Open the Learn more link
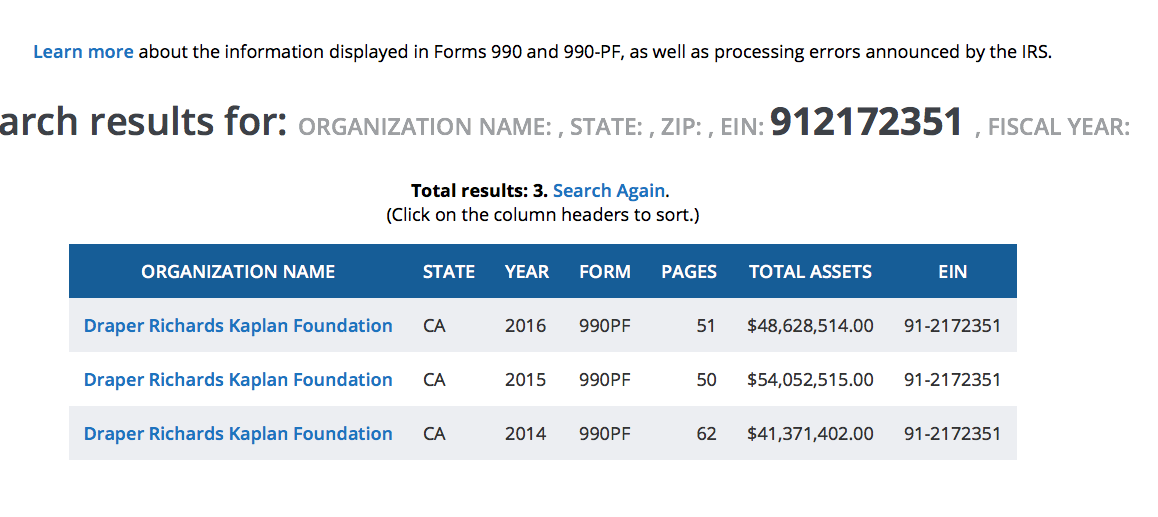Image resolution: width=1158 pixels, height=517 pixels. point(83,52)
